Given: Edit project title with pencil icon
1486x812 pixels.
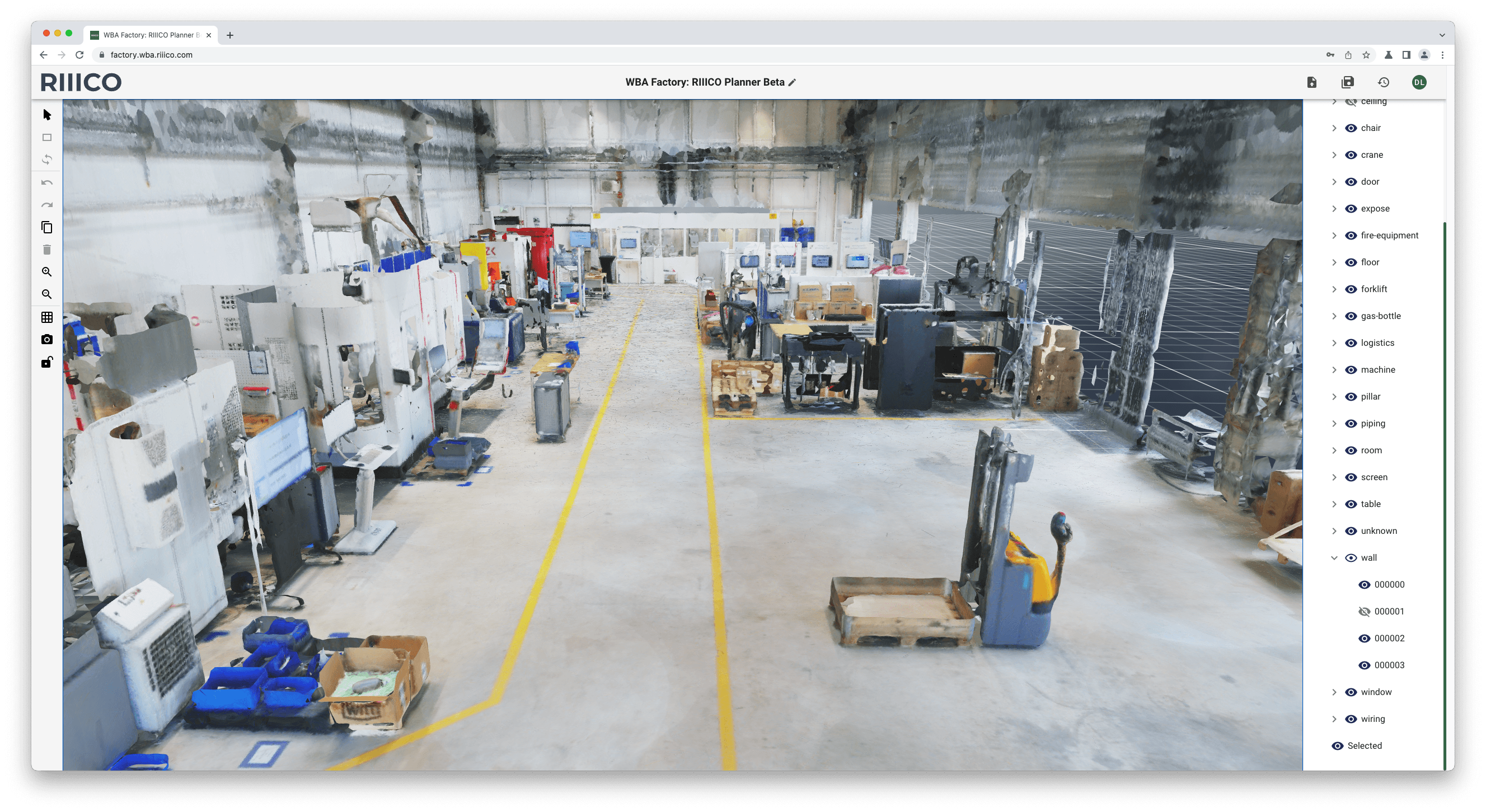Looking at the screenshot, I should coord(793,82).
